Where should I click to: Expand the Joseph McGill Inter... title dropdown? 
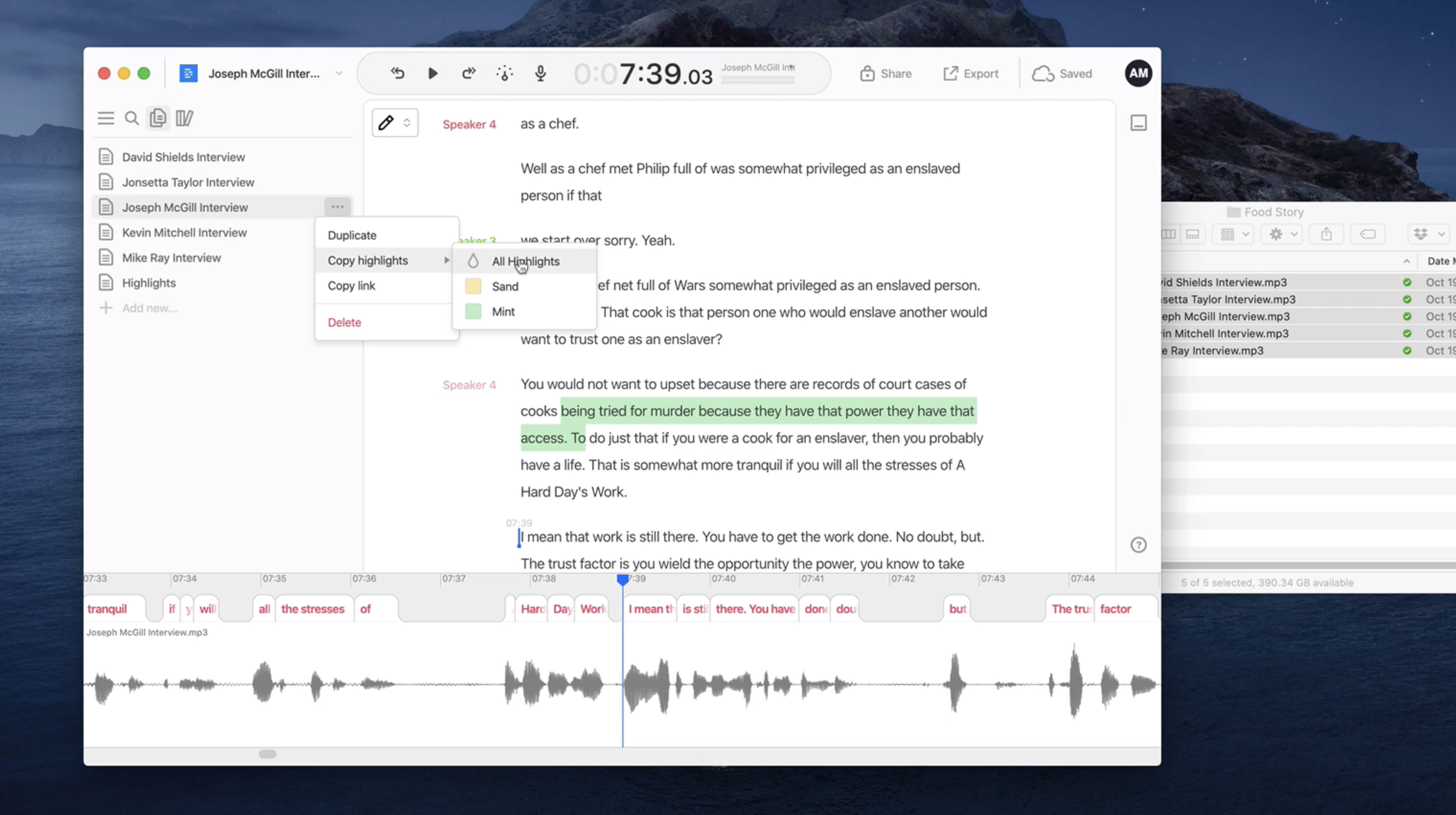338,73
